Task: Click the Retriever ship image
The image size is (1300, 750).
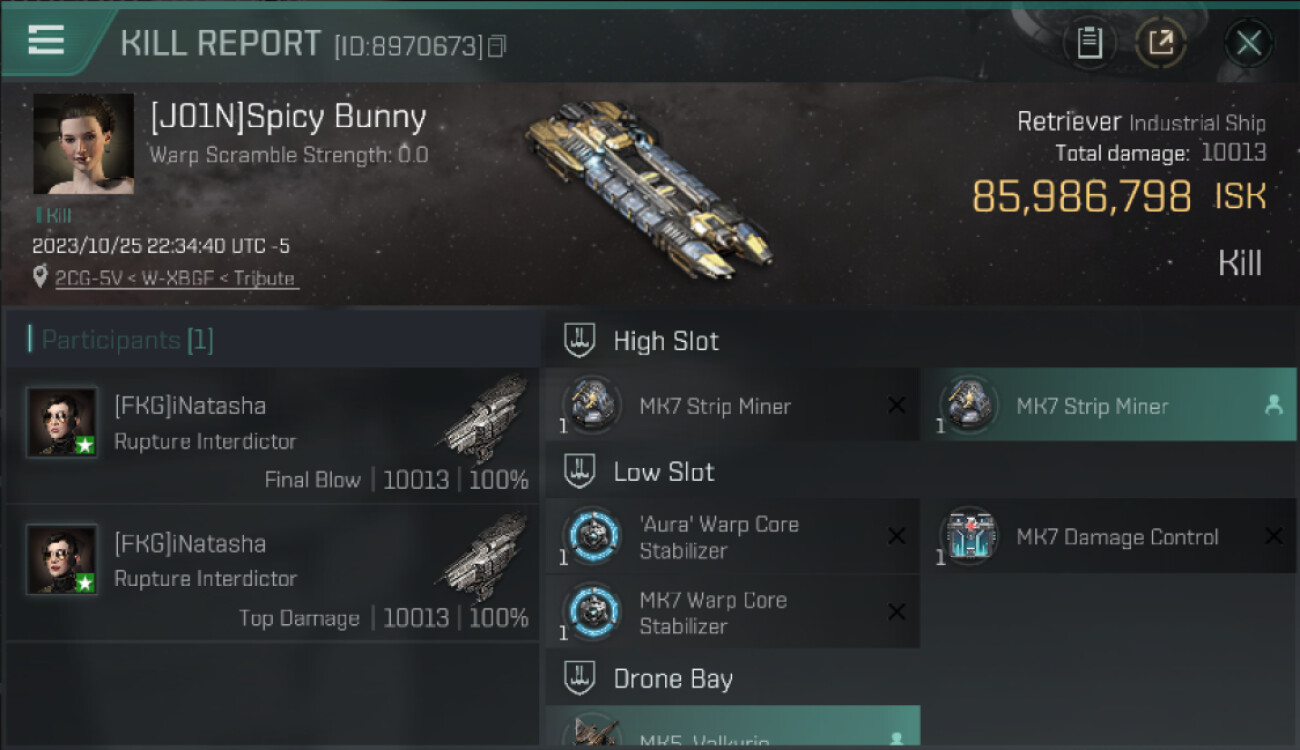Action: [649, 192]
